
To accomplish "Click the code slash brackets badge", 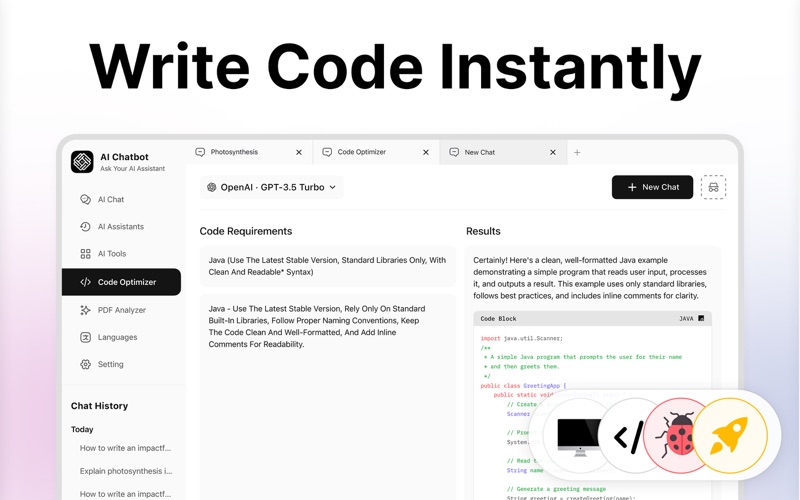I will click(629, 437).
